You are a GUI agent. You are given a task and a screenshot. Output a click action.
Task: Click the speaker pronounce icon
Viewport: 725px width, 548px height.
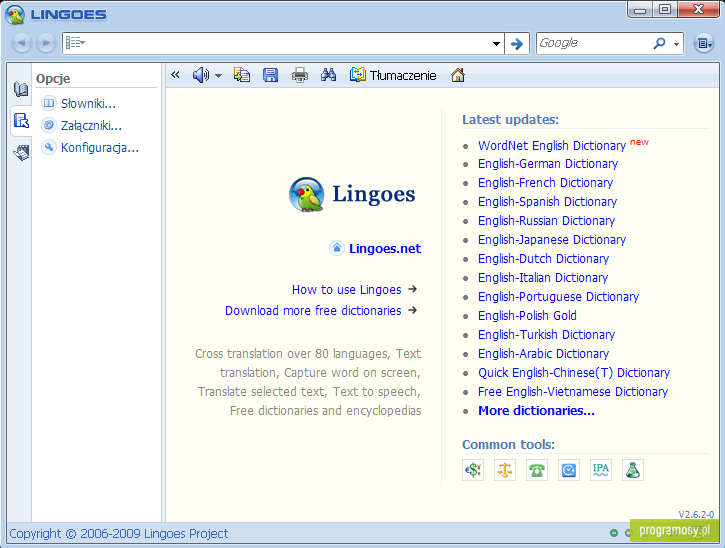point(200,75)
